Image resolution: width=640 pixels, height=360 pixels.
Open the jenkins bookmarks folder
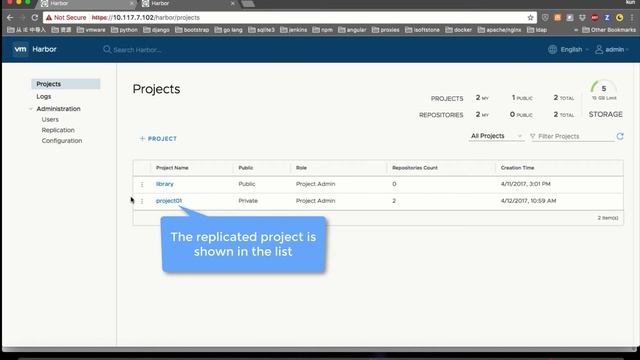pyautogui.click(x=294, y=30)
